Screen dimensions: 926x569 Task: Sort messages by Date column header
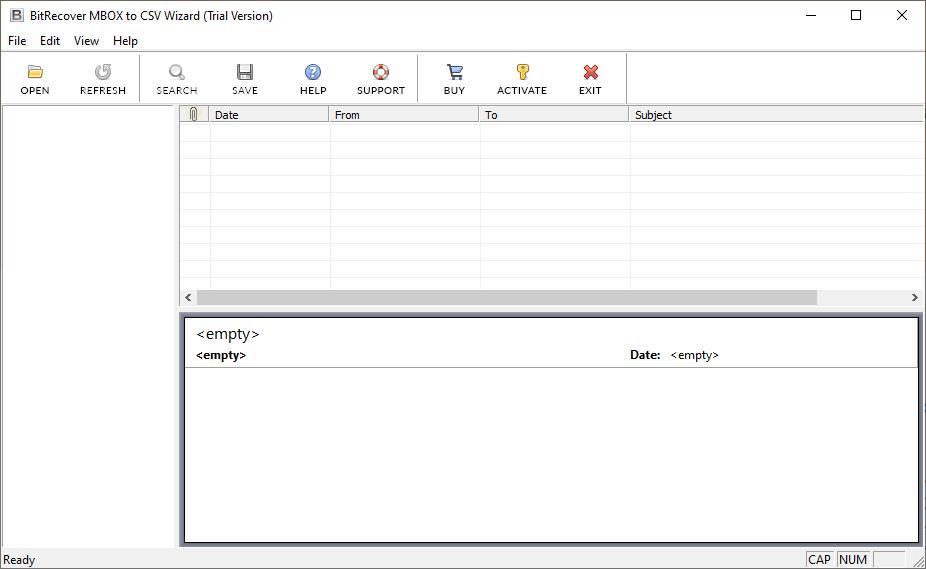[x=269, y=115]
